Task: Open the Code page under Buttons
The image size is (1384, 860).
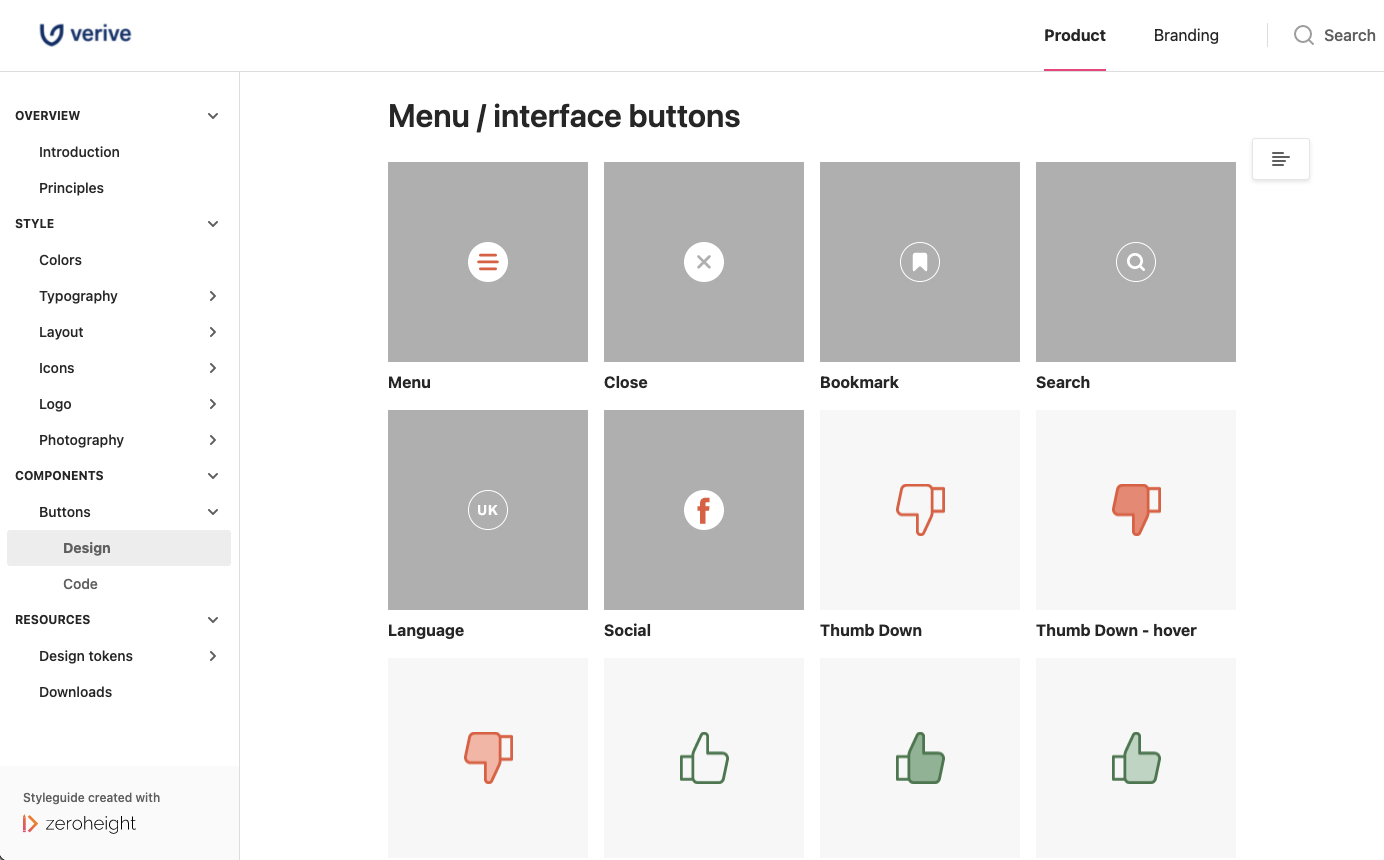Action: tap(80, 584)
